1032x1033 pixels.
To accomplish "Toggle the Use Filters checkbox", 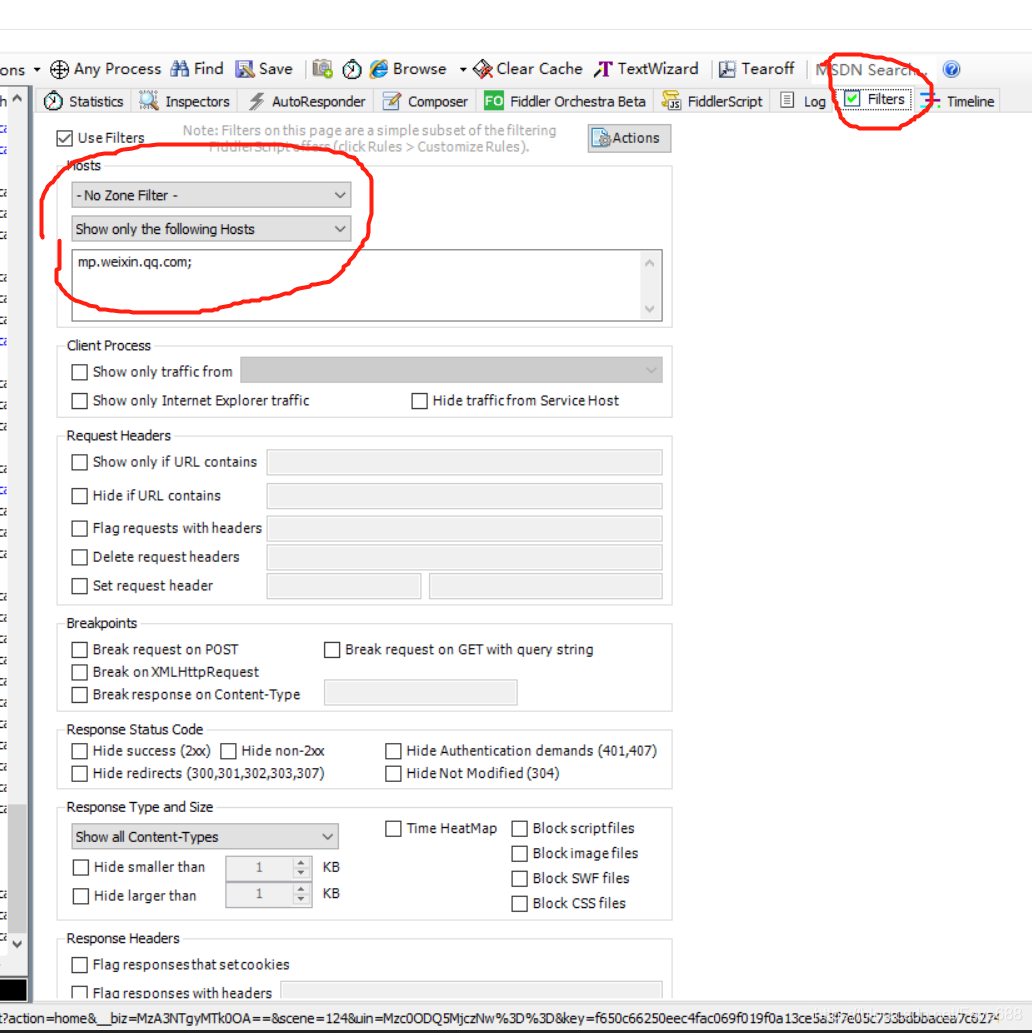I will pos(65,138).
